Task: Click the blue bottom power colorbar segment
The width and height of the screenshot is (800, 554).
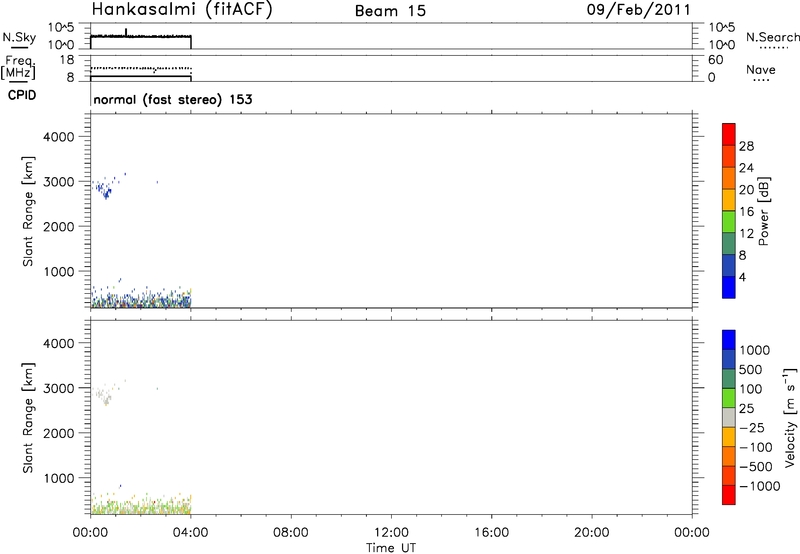Action: click(x=729, y=287)
